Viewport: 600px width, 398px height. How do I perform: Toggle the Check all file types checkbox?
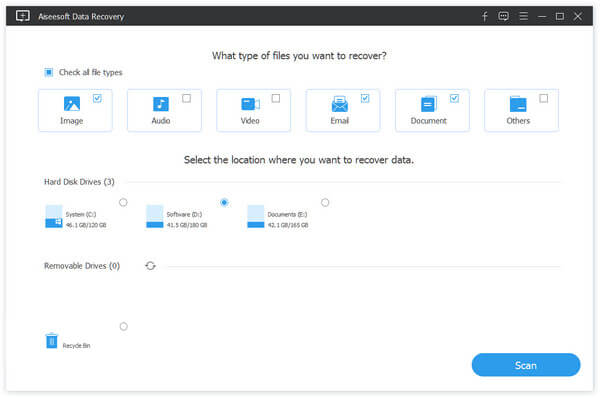click(x=49, y=72)
